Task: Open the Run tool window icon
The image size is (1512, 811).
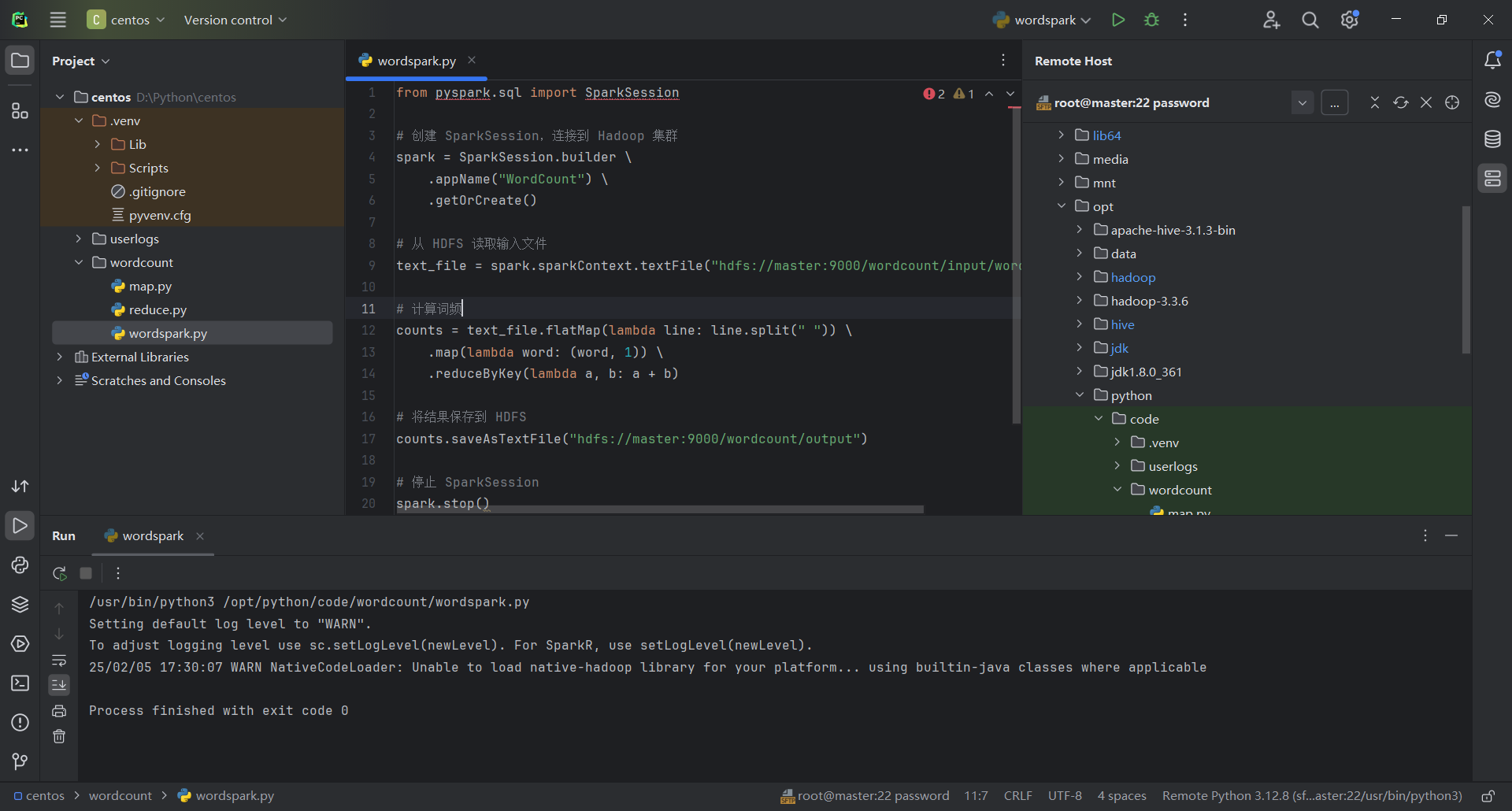Action: (20, 526)
